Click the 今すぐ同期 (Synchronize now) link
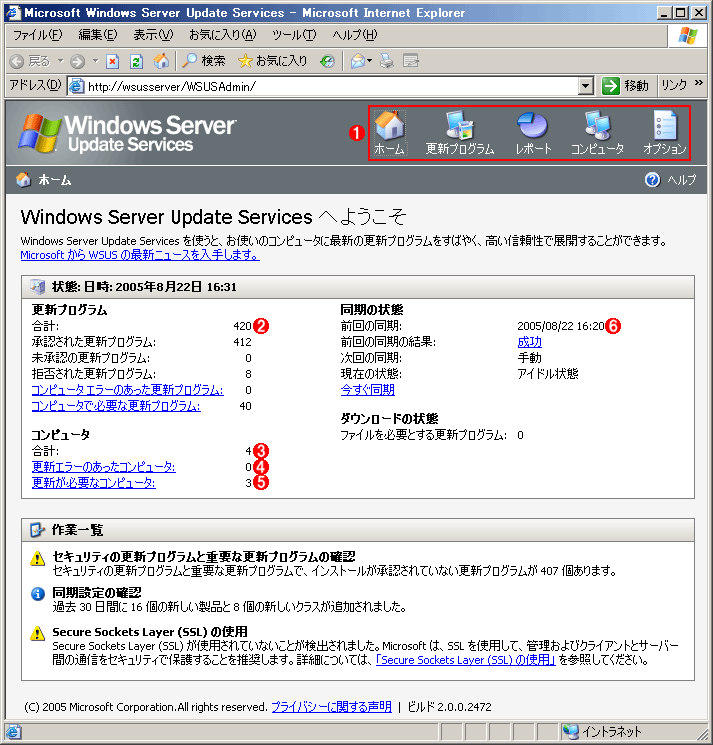The width and height of the screenshot is (713, 745). 367,390
